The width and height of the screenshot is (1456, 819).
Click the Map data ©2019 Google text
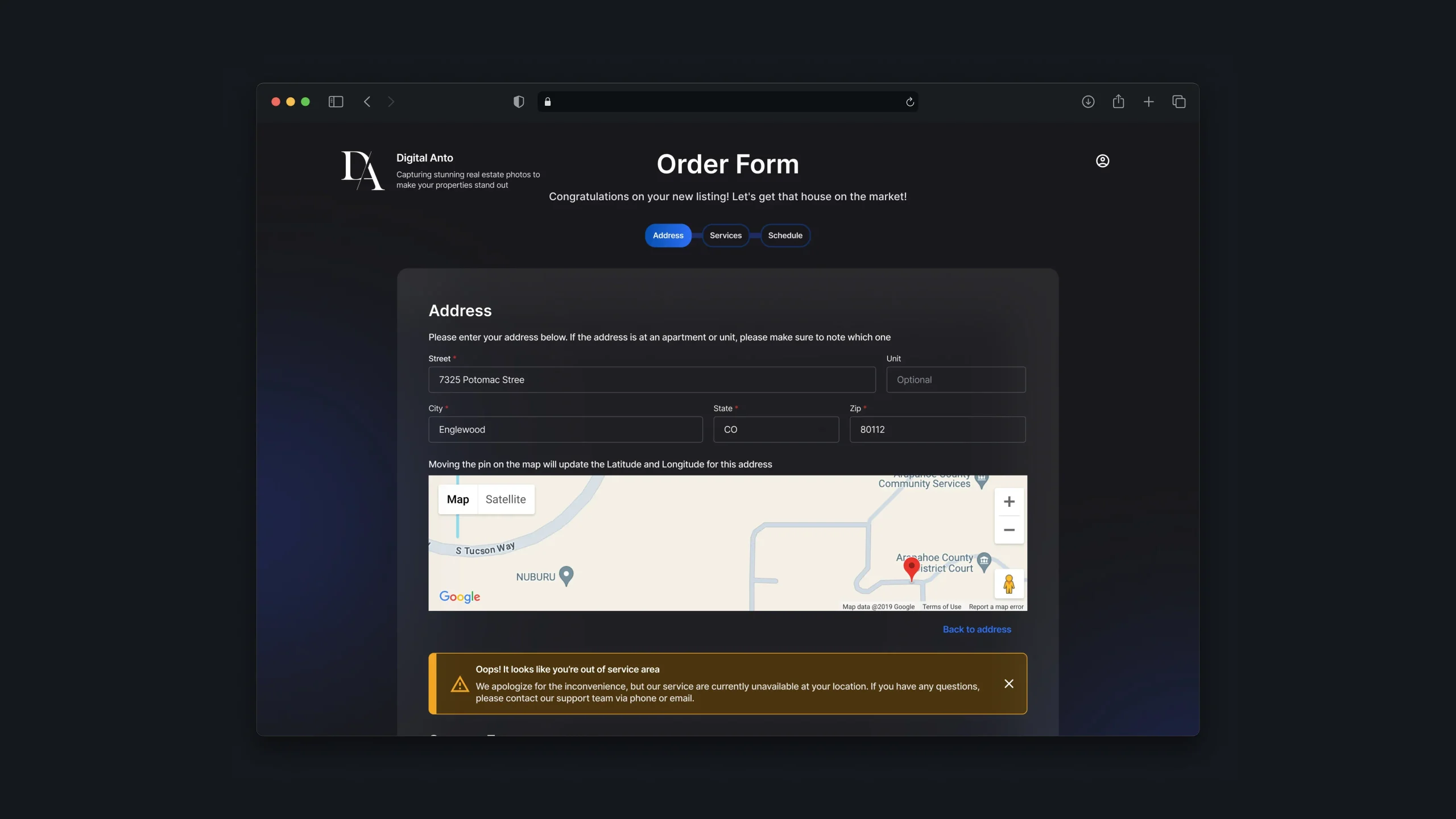878,607
